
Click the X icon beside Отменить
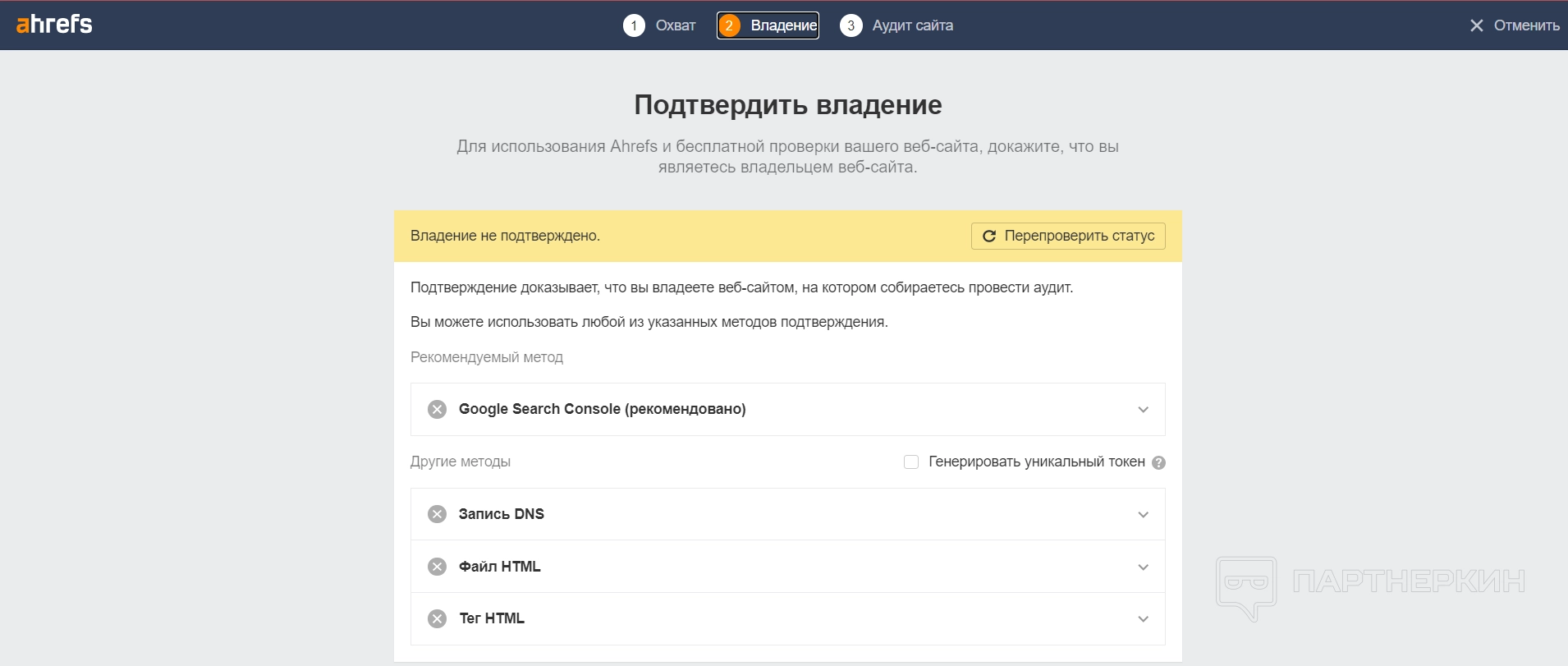(x=1476, y=25)
